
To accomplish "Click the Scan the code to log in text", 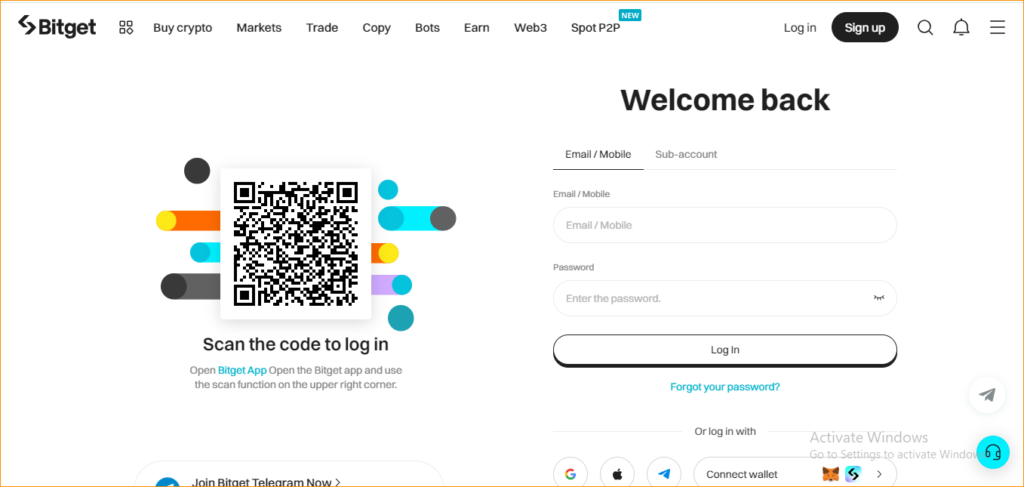I will point(296,343).
